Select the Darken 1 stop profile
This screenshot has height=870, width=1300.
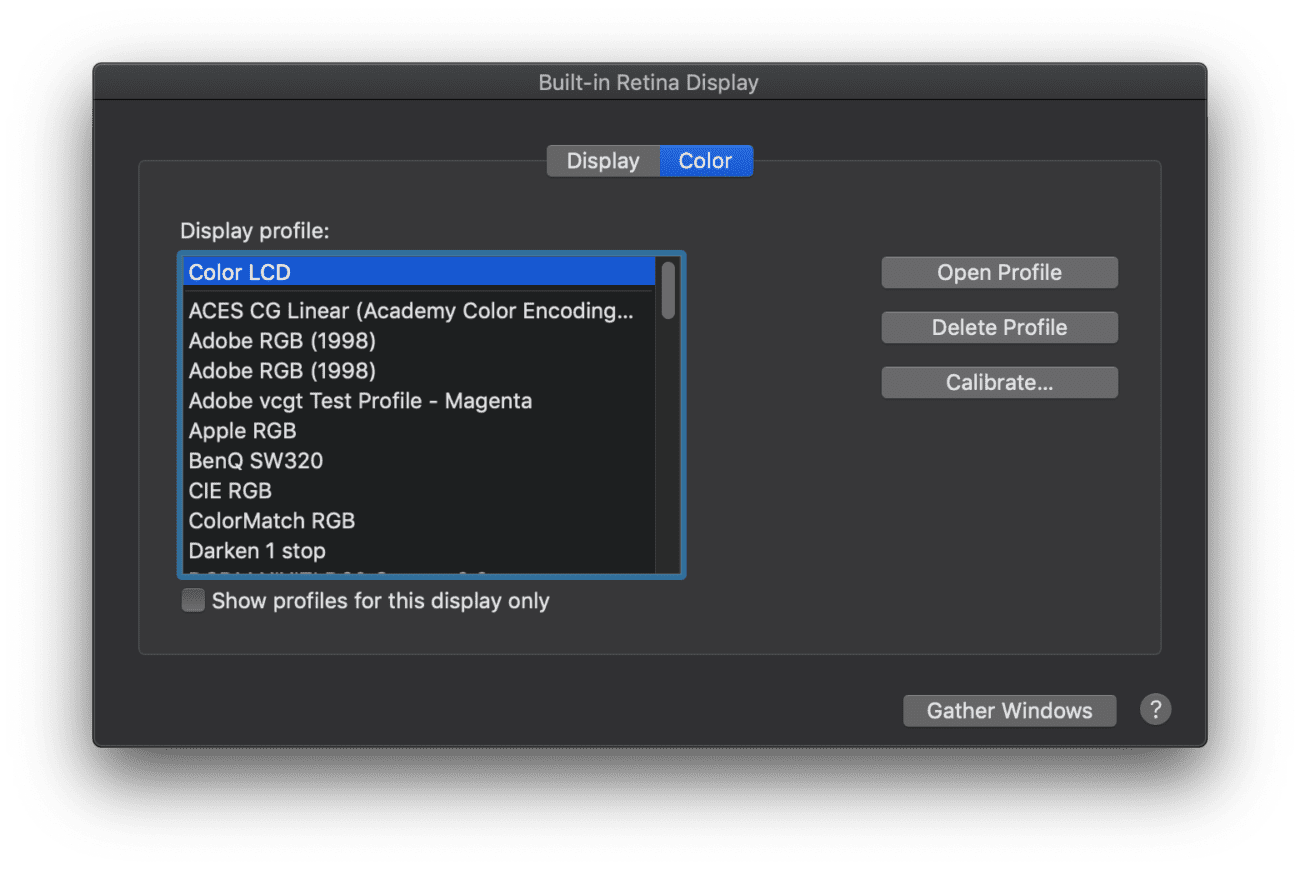click(x=400, y=550)
